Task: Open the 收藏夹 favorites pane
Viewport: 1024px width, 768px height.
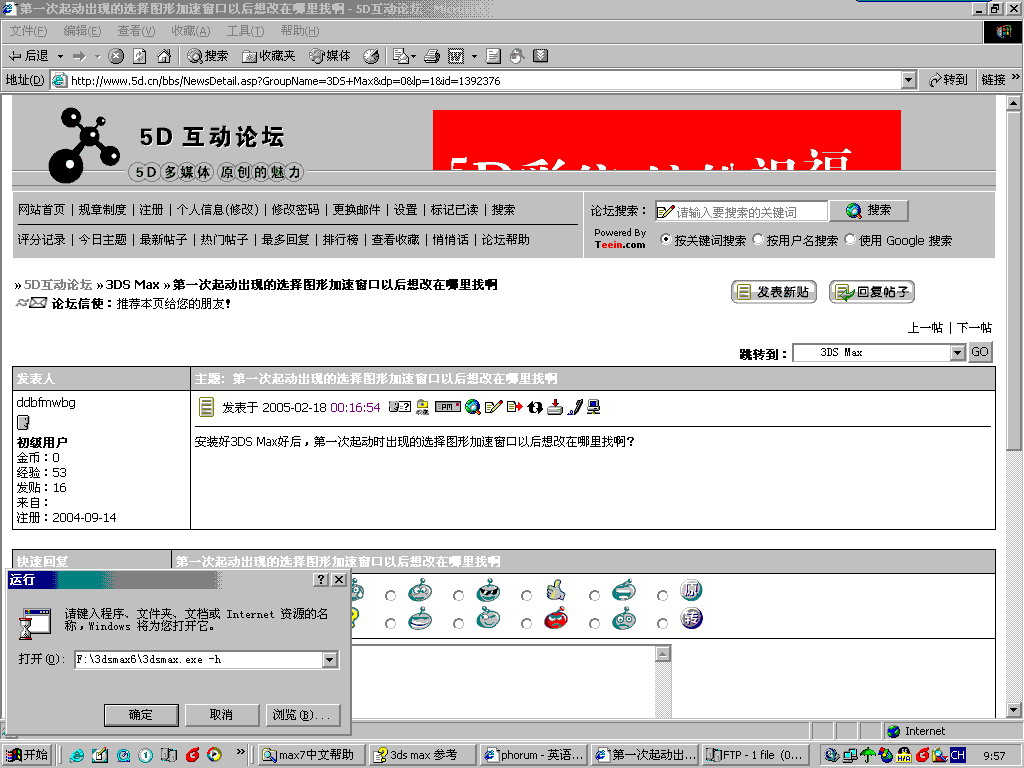Action: pyautogui.click(x=268, y=57)
